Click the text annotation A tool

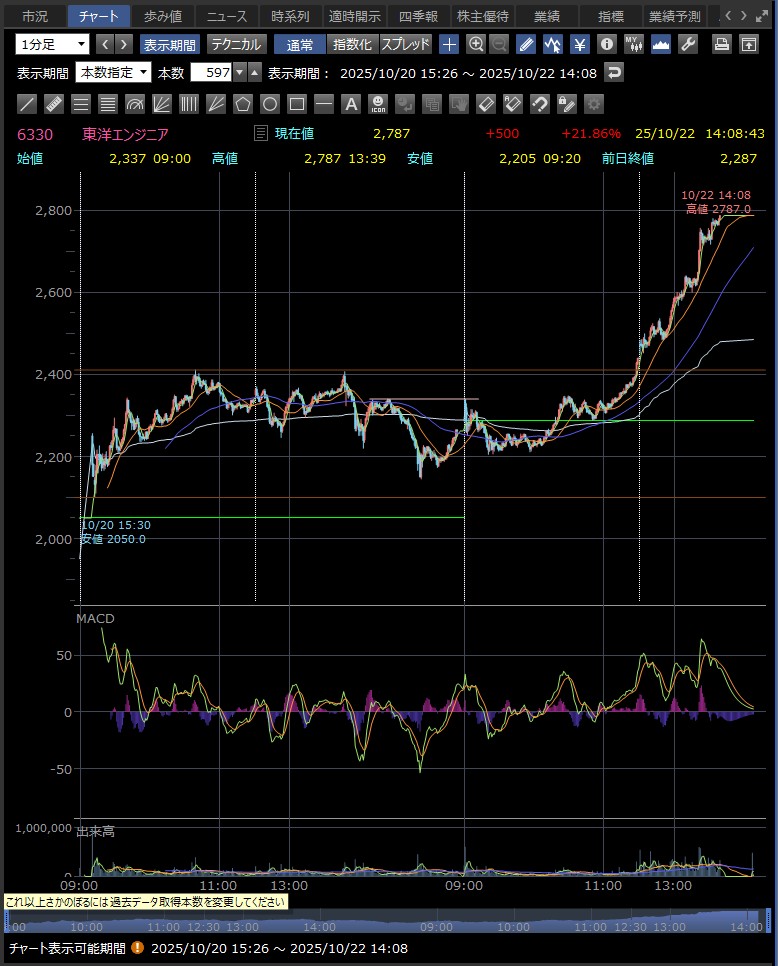point(351,104)
